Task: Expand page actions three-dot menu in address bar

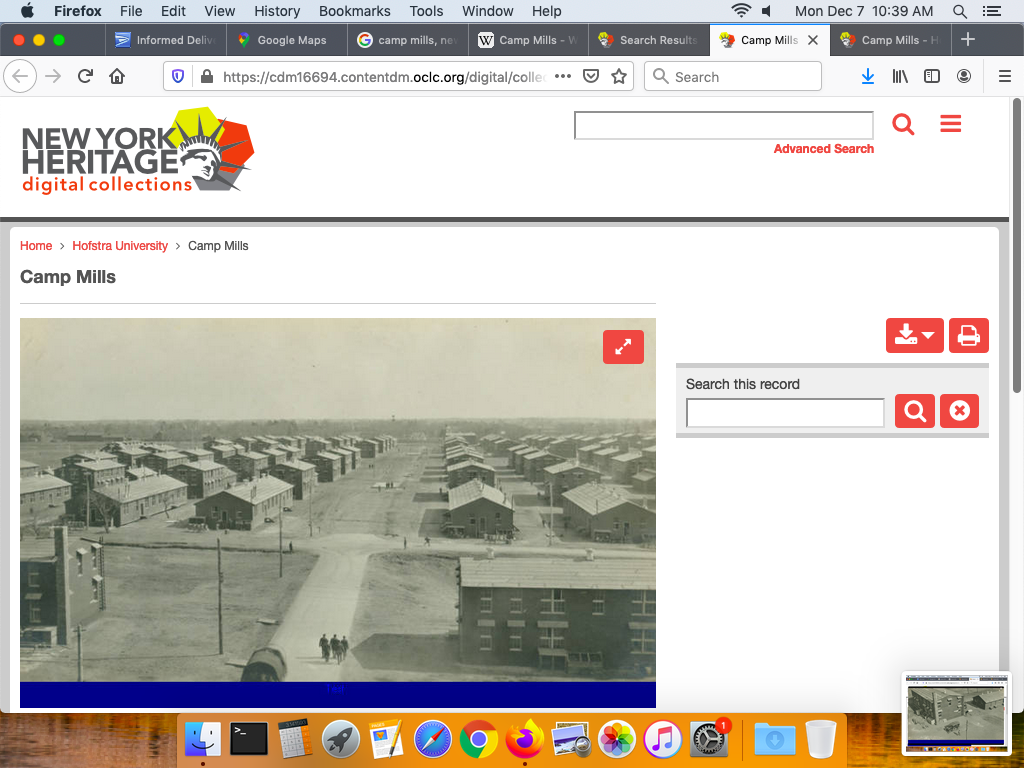Action: pyautogui.click(x=563, y=77)
